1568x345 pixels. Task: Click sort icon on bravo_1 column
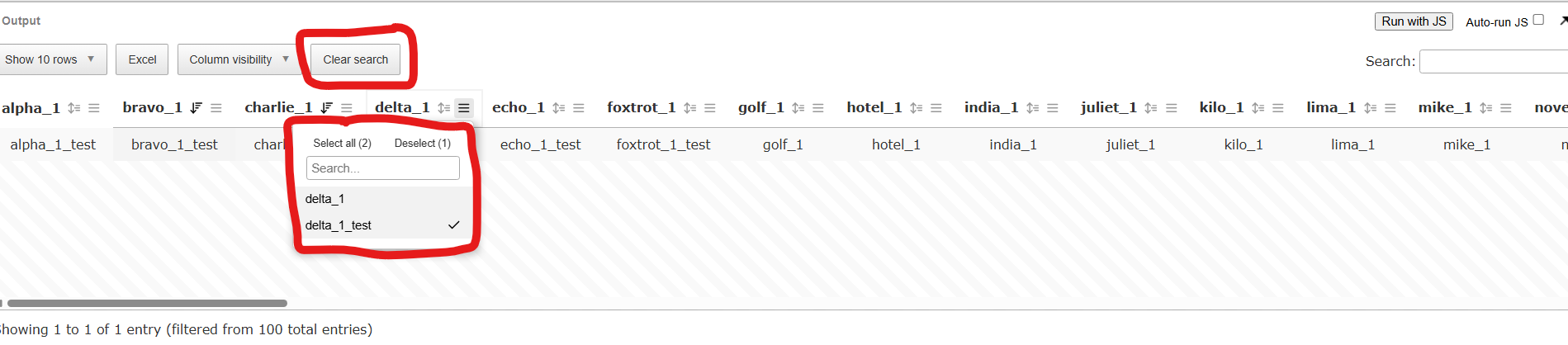point(196,108)
